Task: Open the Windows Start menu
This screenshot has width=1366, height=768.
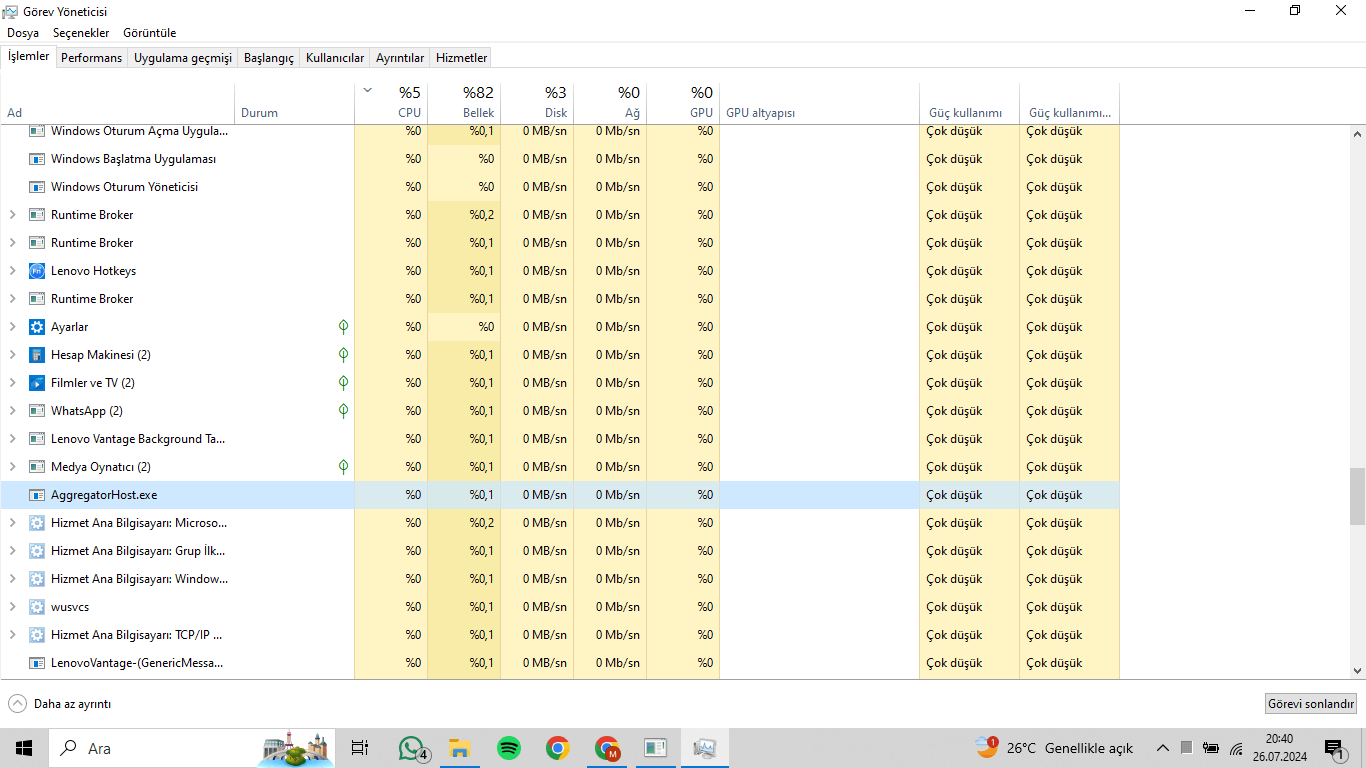Action: pos(24,748)
